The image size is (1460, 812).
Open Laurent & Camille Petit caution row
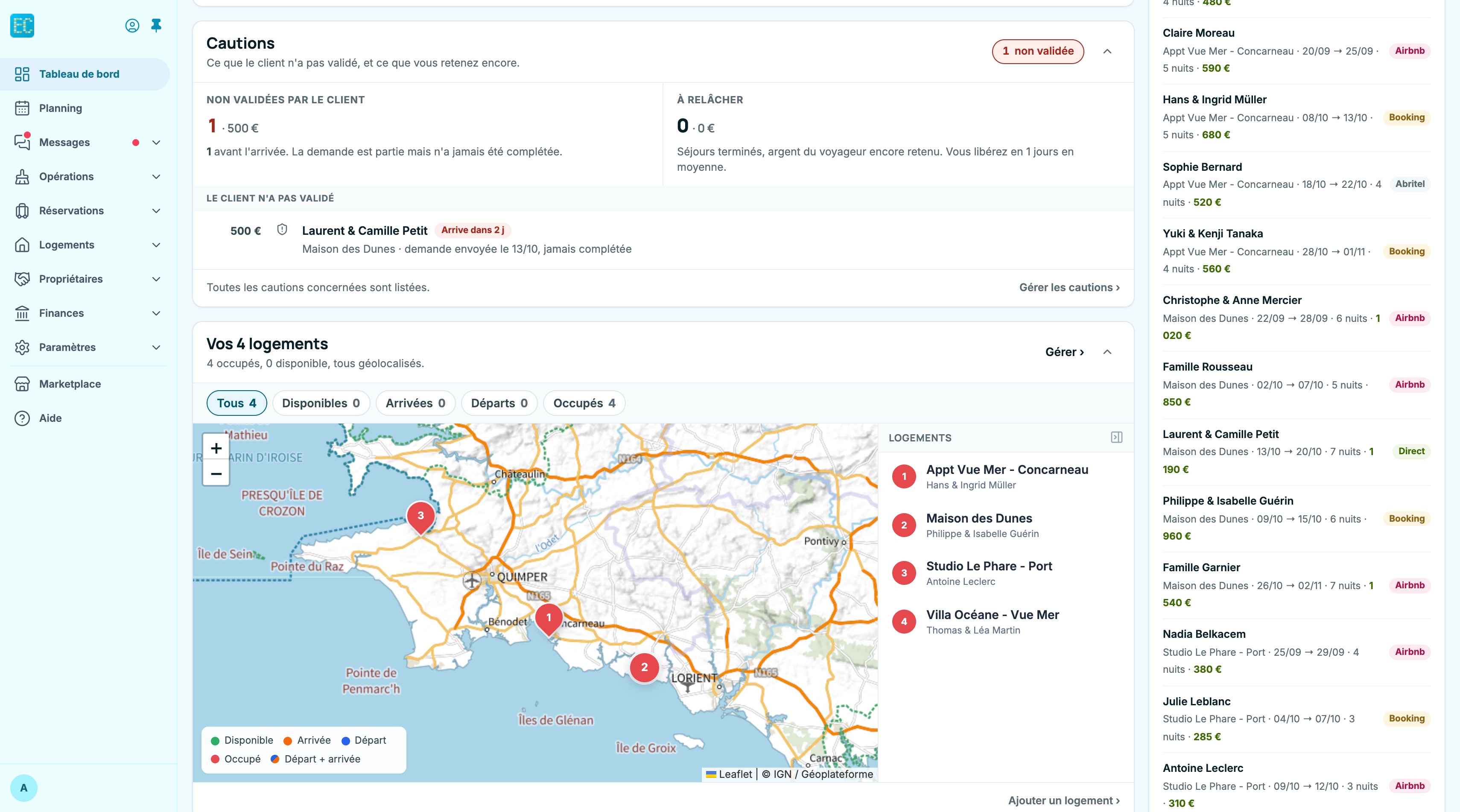point(663,240)
